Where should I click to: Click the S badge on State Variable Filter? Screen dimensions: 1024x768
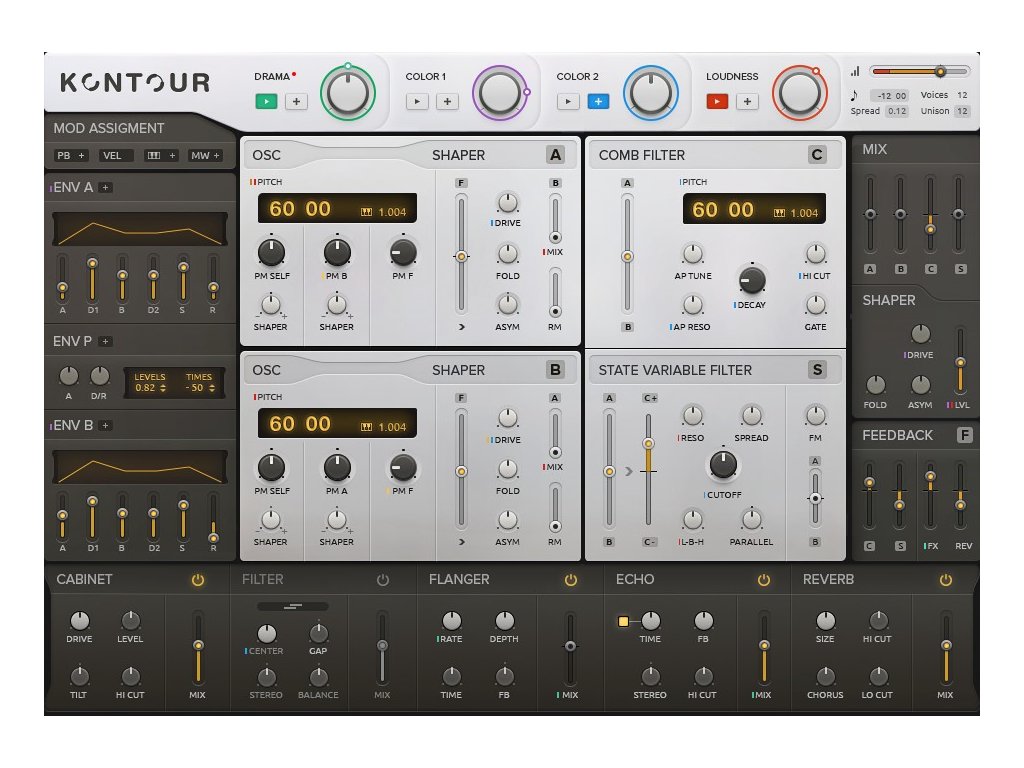pos(818,370)
